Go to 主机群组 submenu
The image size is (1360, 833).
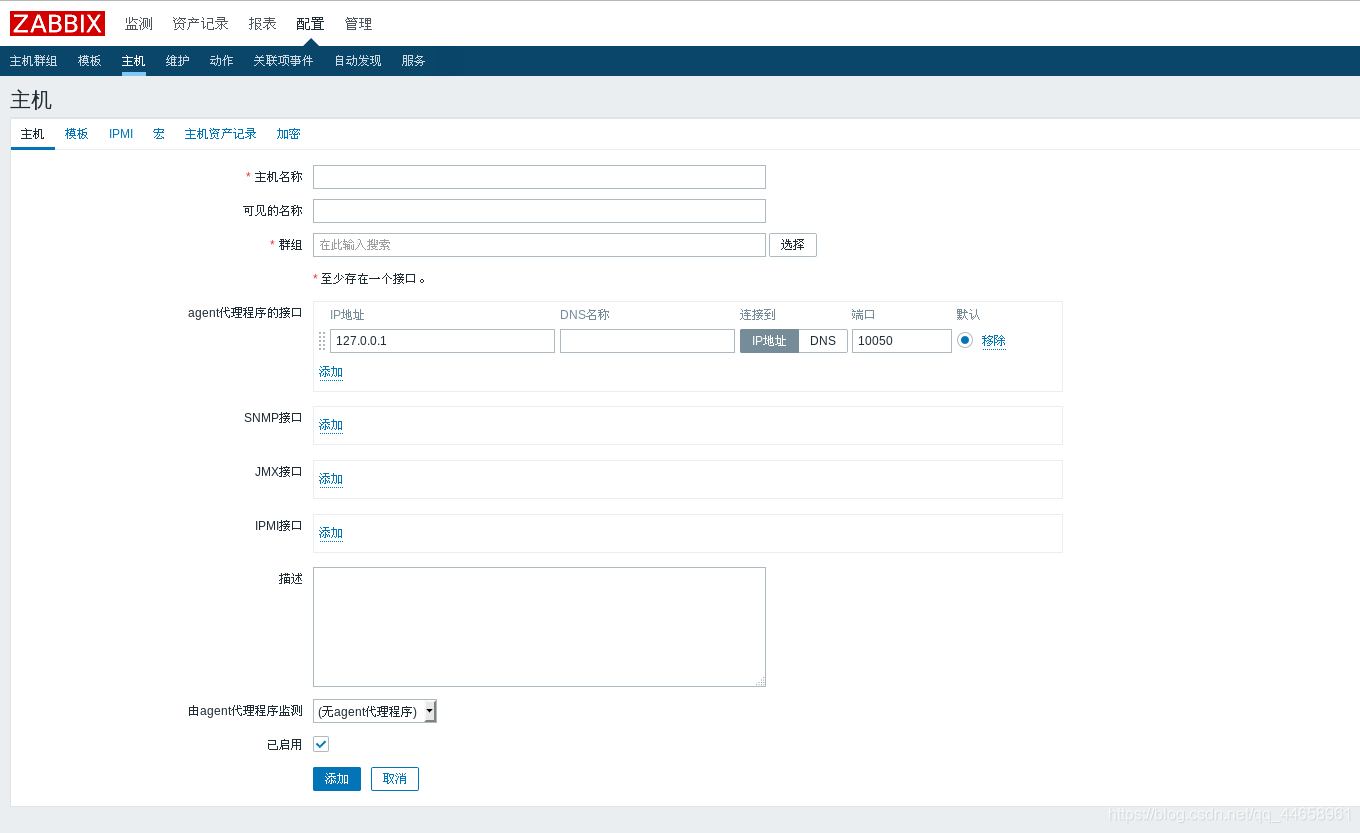click(34, 61)
